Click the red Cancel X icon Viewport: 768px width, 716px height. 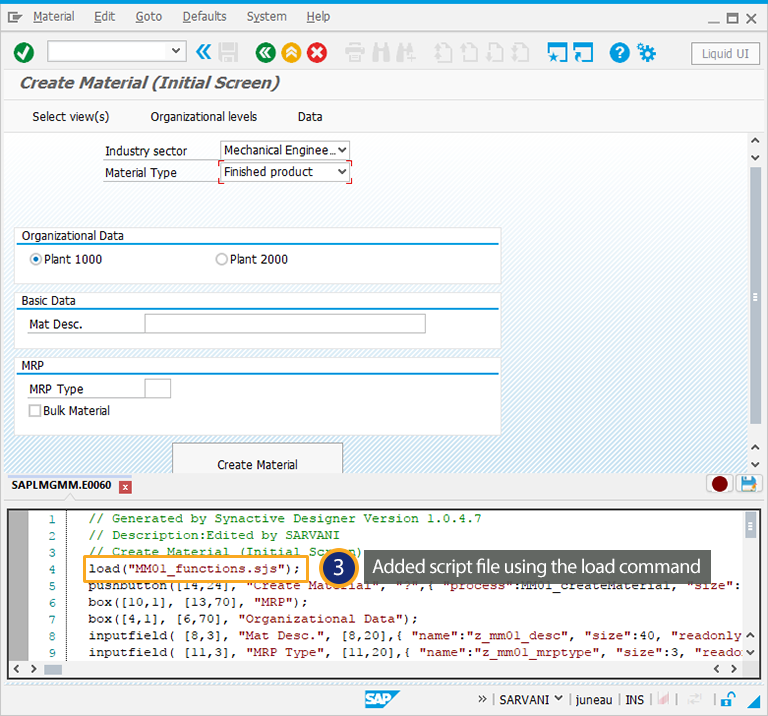click(317, 52)
